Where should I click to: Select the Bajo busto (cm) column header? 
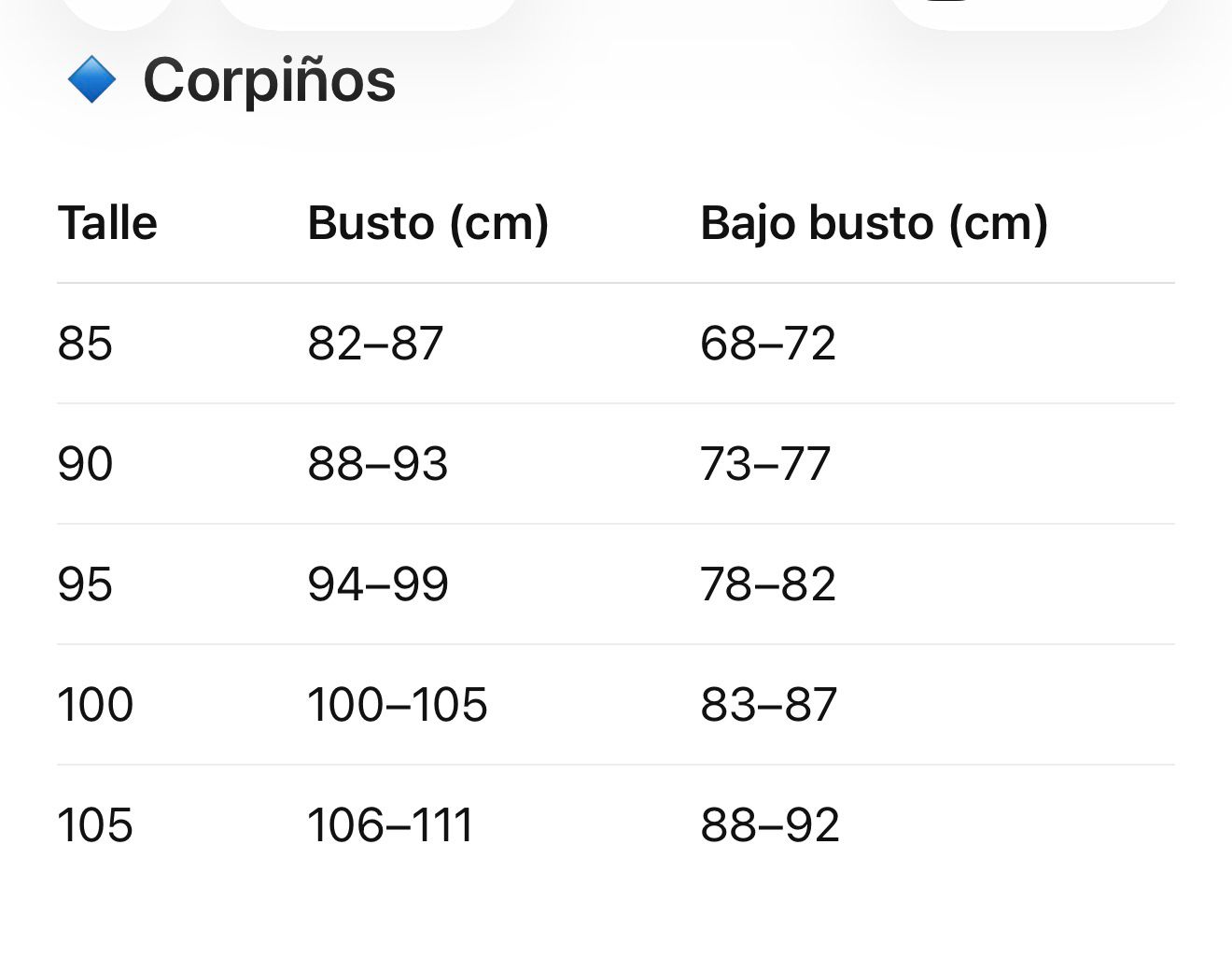pos(874,223)
